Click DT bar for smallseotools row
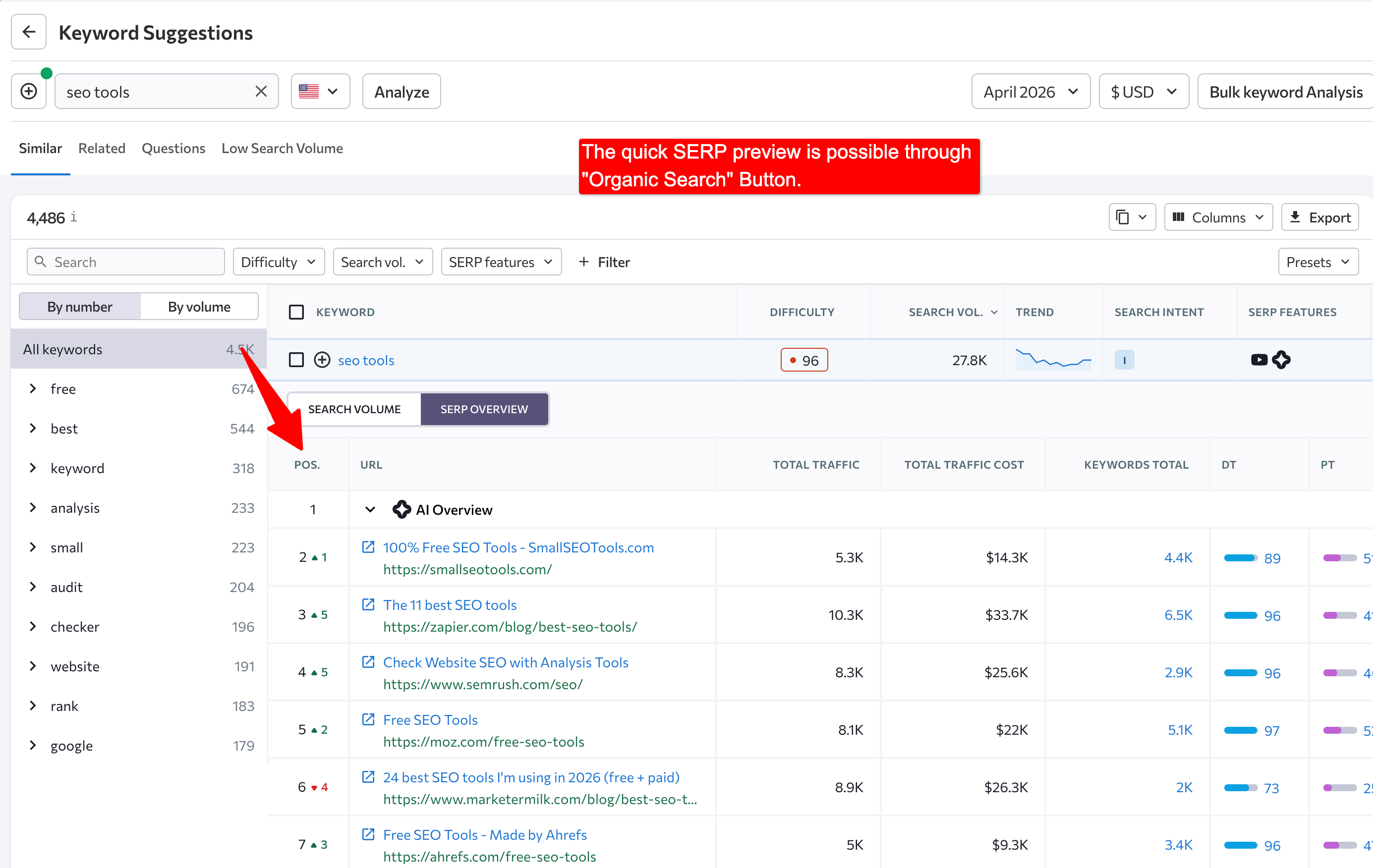This screenshot has width=1373, height=868. pyautogui.click(x=1241, y=558)
